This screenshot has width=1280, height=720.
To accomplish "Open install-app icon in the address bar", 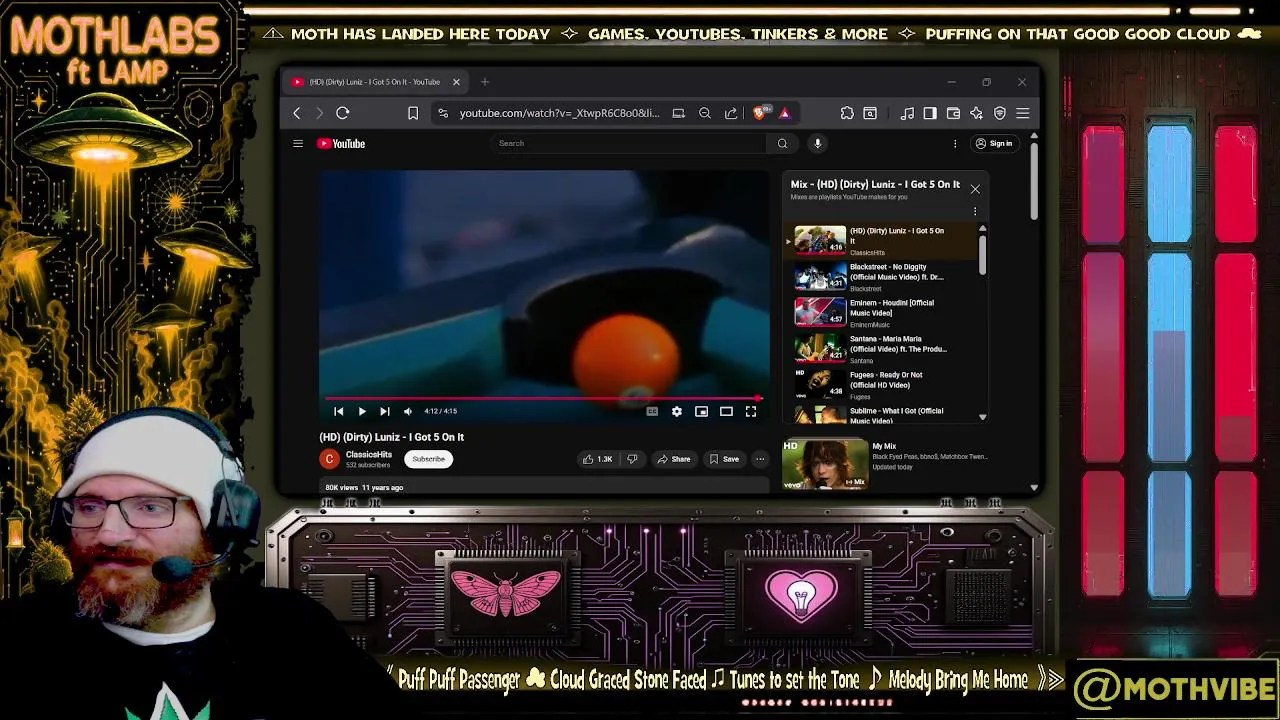I will [x=678, y=113].
